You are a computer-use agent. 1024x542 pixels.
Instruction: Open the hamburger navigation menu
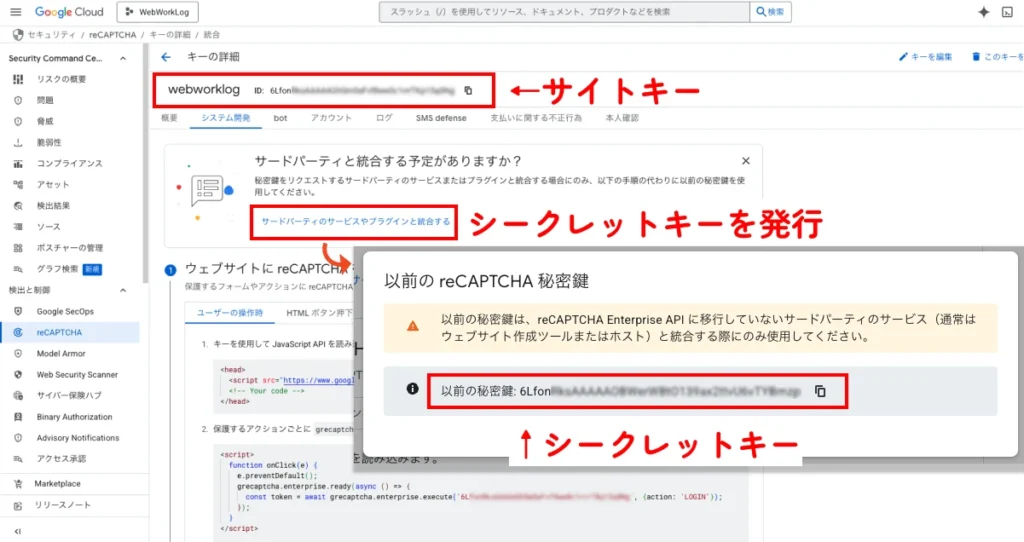point(15,12)
